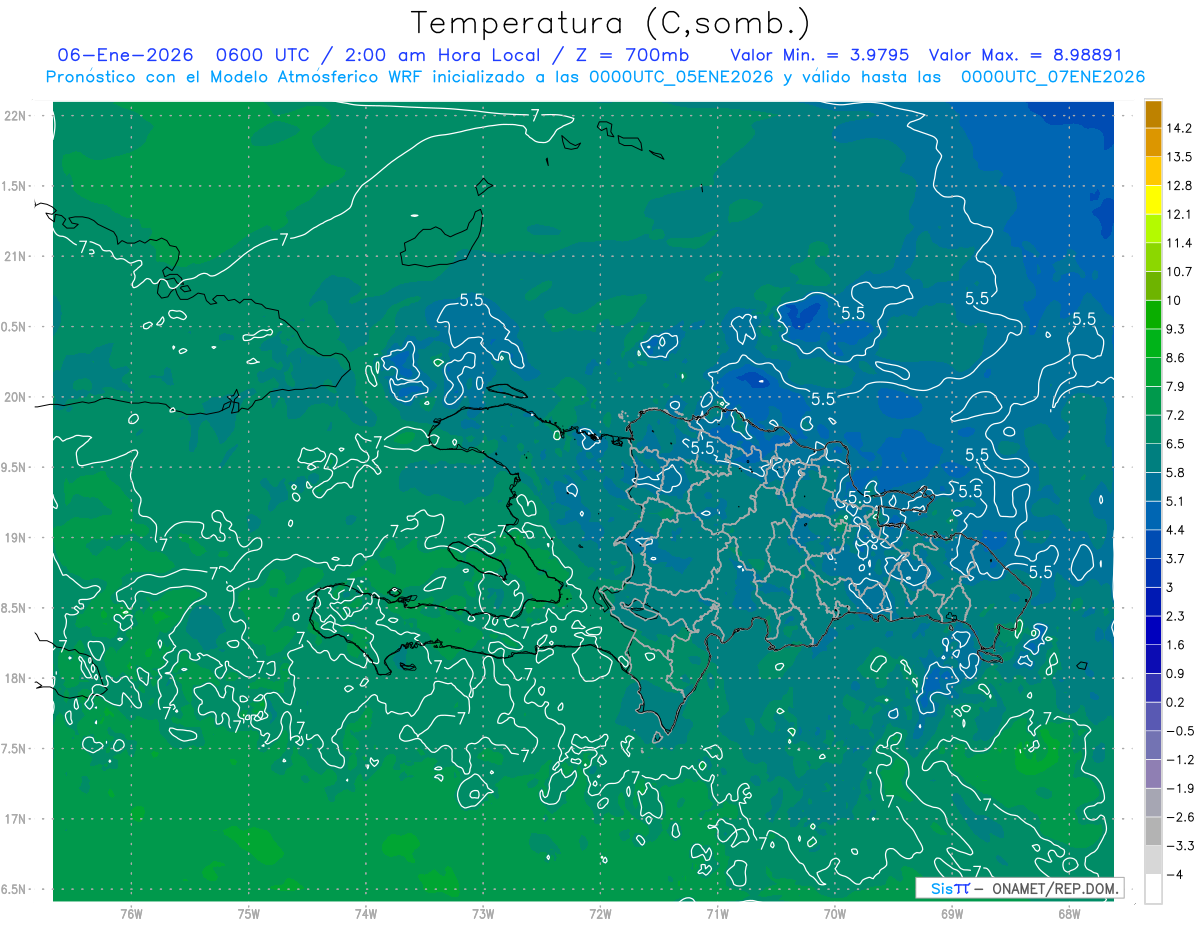Image resolution: width=1200 pixels, height=927 pixels.
Task: Click the white -4 legend box
Action: (x=1153, y=888)
